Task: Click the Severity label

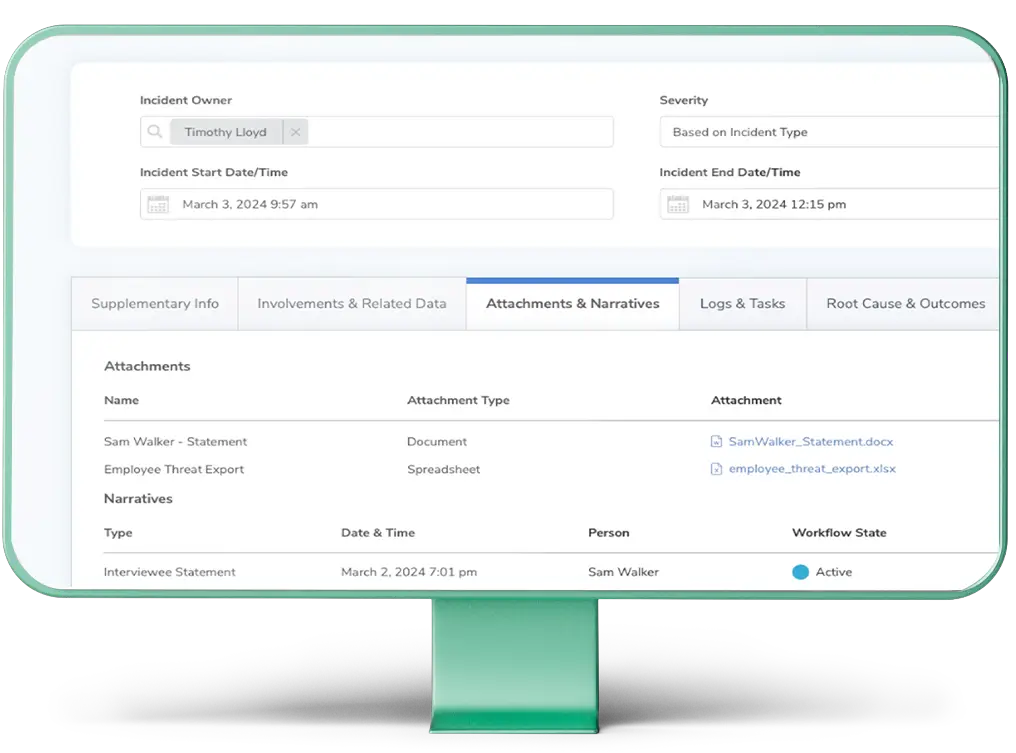Action: pyautogui.click(x=684, y=100)
